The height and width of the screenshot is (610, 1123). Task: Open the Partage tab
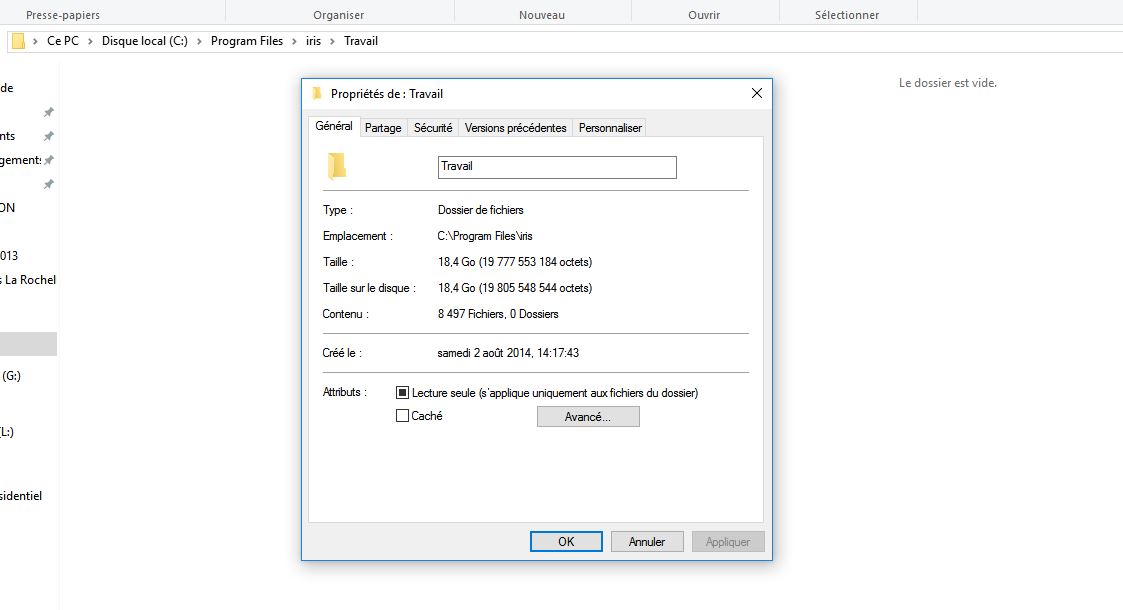383,127
